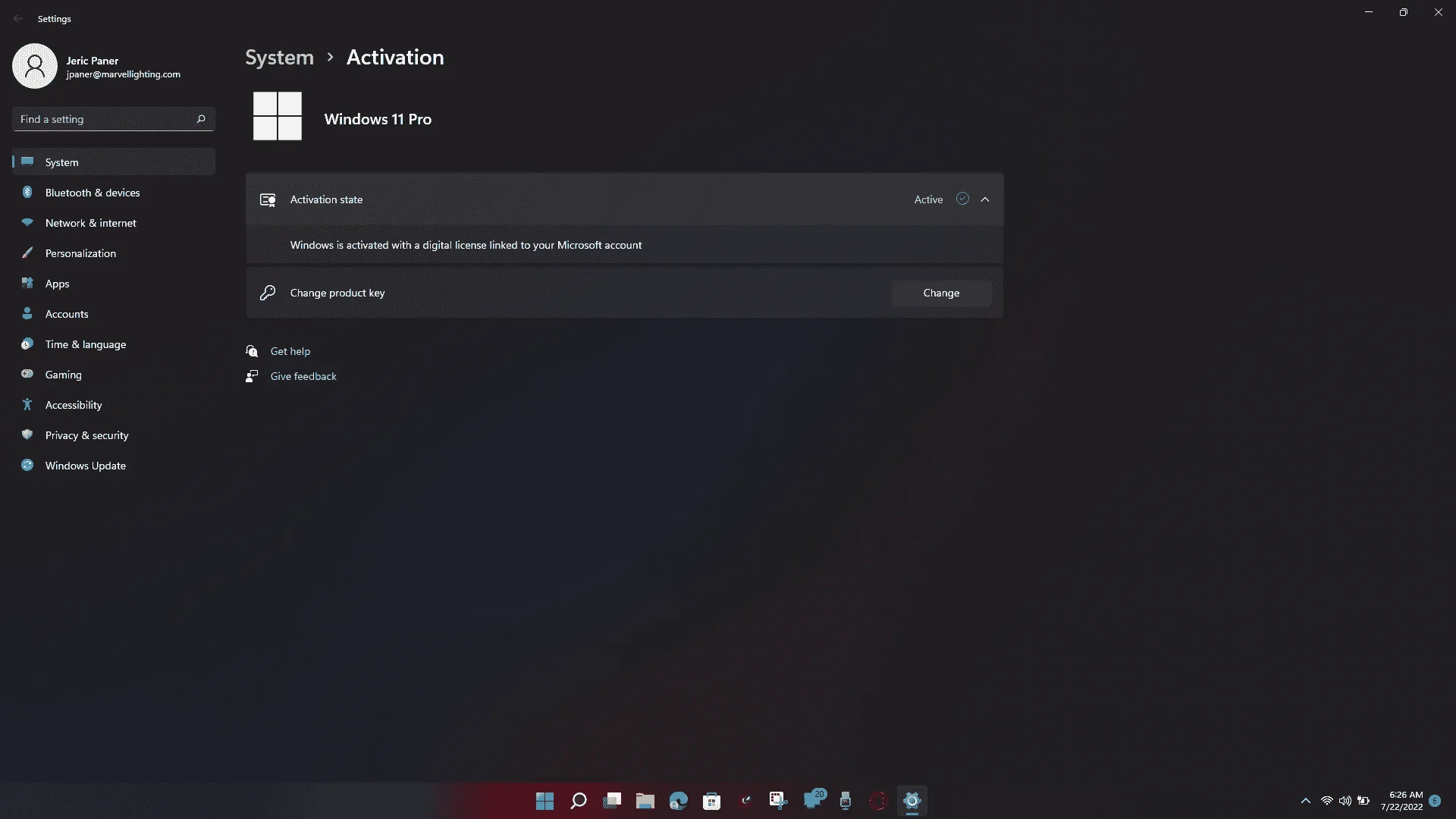This screenshot has height=819, width=1456.
Task: Restore down the Settings window
Action: 1404,12
